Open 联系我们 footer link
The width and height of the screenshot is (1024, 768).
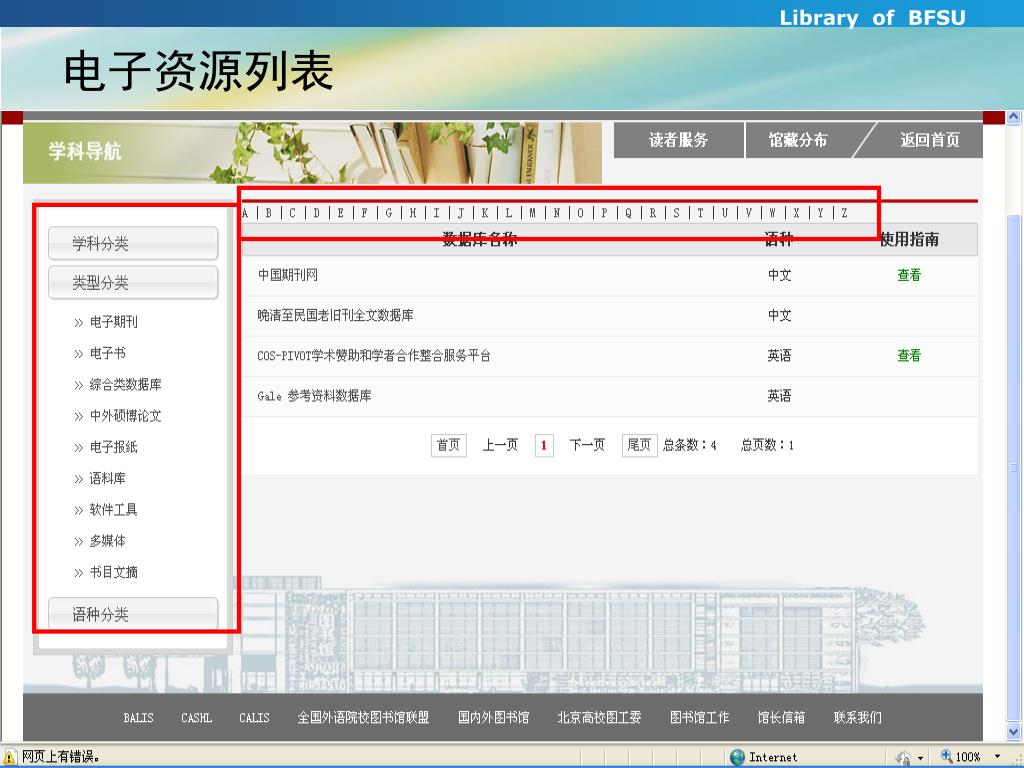tap(857, 718)
